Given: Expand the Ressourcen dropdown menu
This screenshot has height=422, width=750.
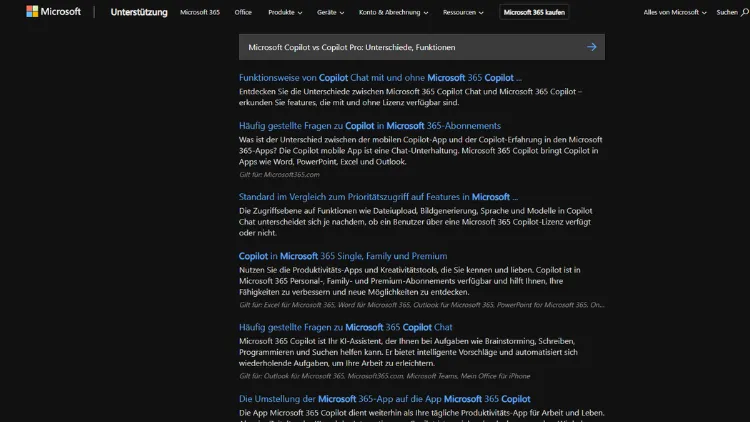Looking at the screenshot, I should click(463, 12).
